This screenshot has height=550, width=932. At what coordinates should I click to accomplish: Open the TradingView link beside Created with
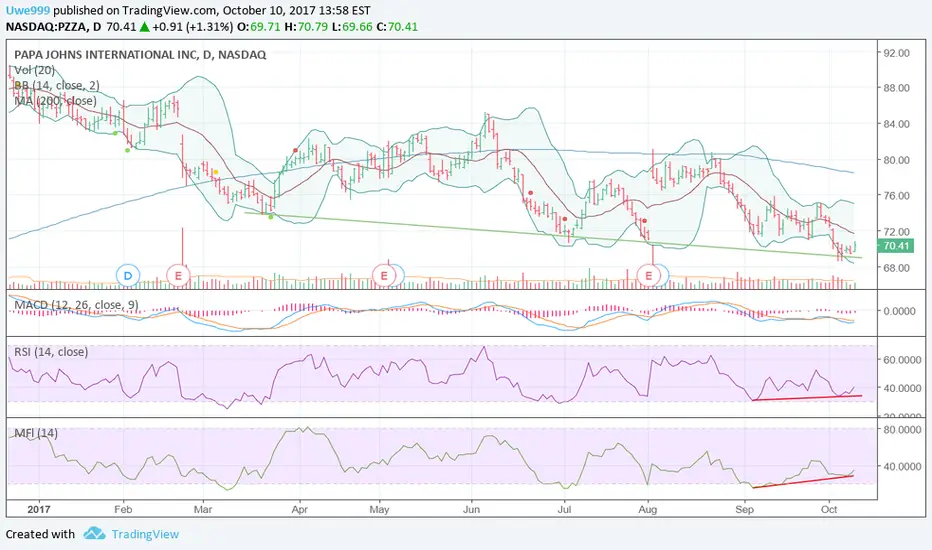coord(145,534)
